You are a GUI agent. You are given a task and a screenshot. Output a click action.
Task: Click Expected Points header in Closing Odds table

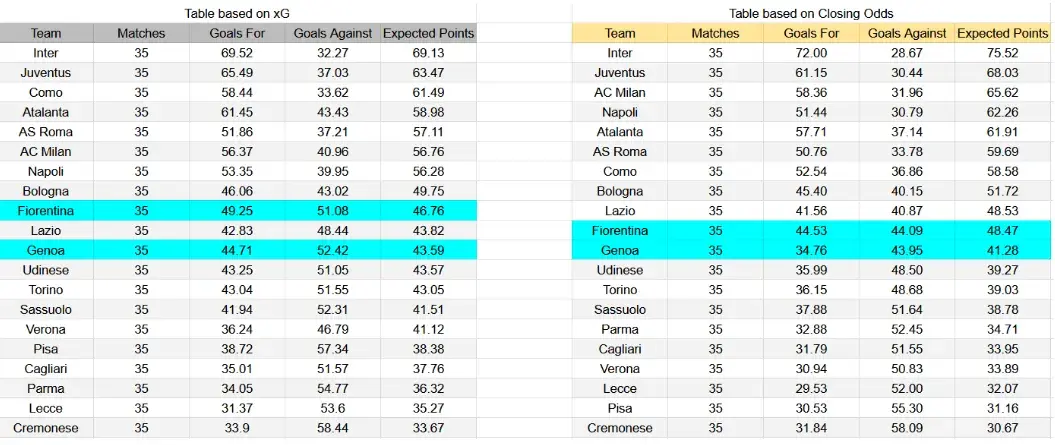point(1003,33)
